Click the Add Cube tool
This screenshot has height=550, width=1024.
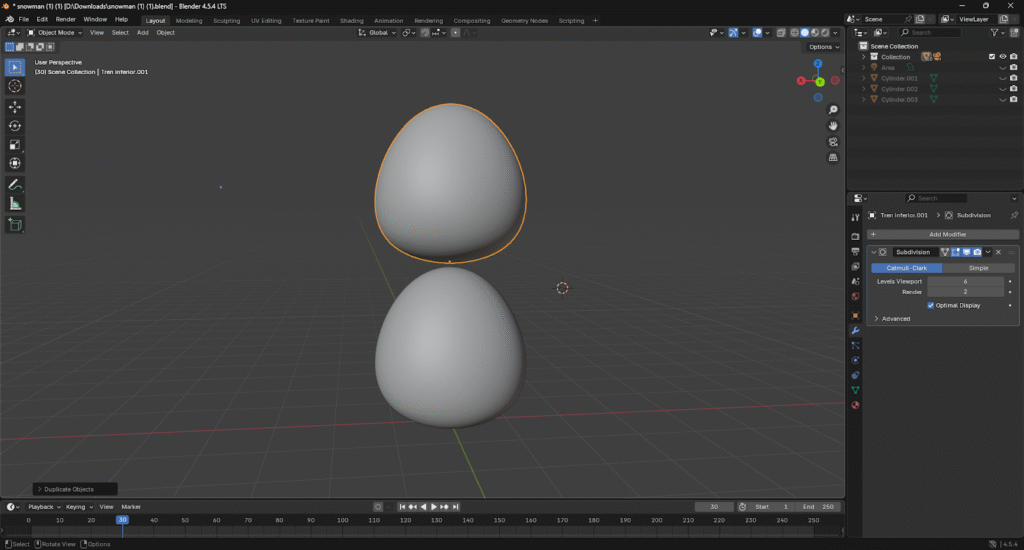pyautogui.click(x=15, y=225)
